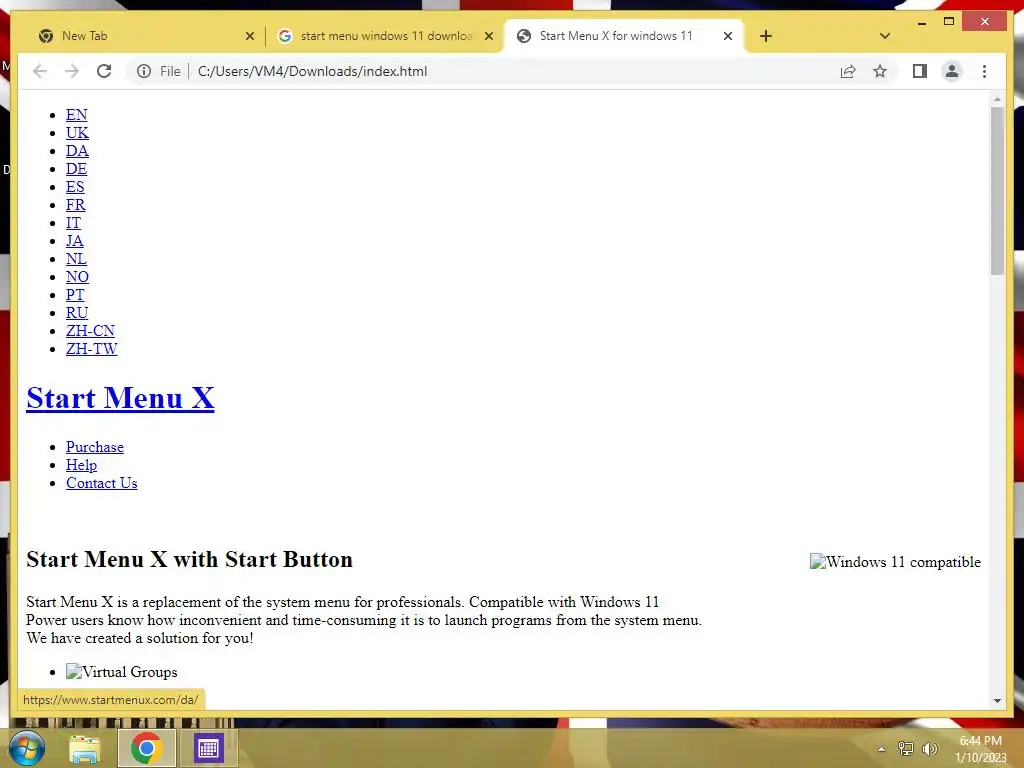The image size is (1024, 768).
Task: Open the Chrome profile avatar
Action: [x=952, y=71]
